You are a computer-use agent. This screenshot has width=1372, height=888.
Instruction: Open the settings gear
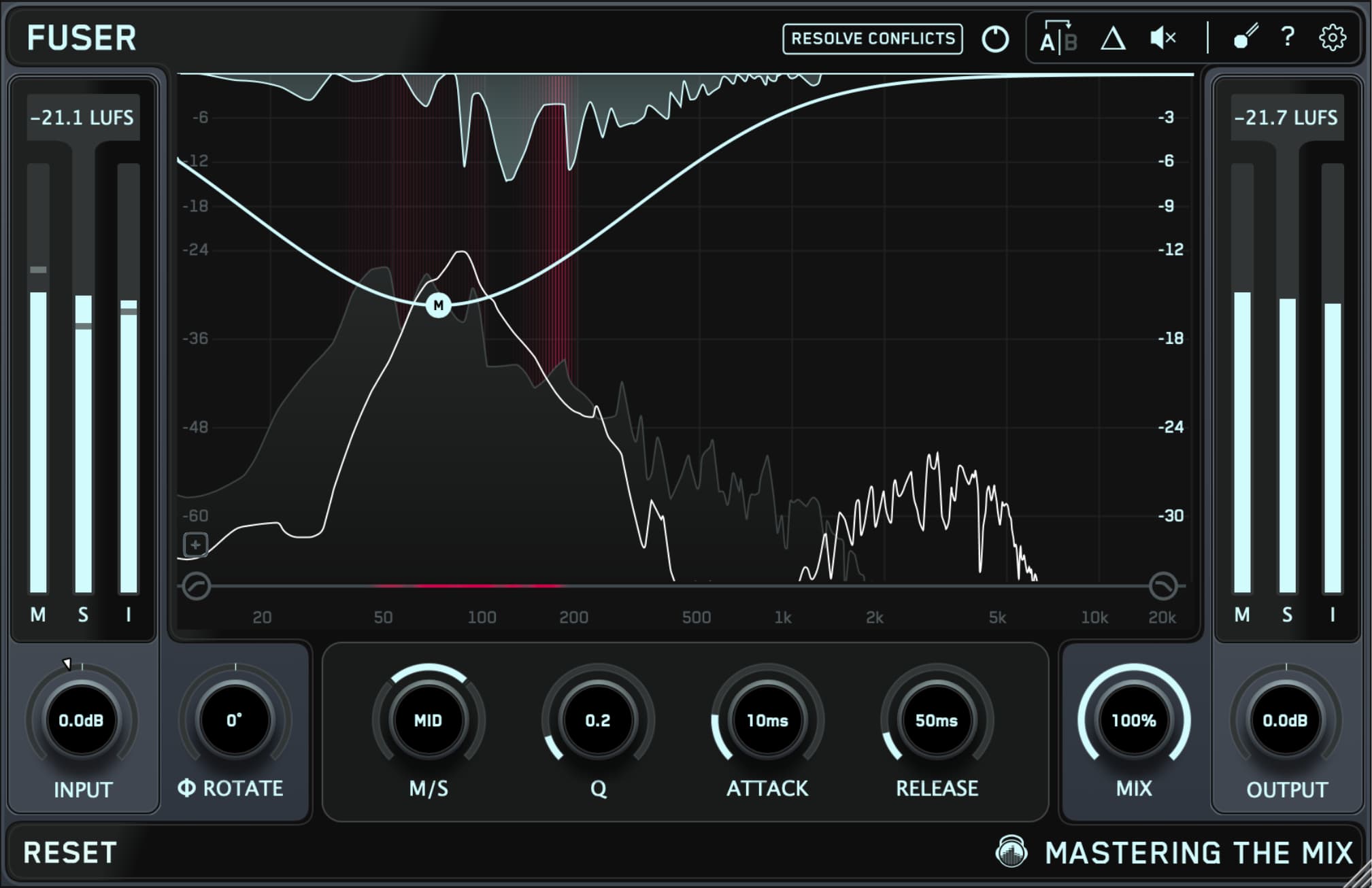1332,38
